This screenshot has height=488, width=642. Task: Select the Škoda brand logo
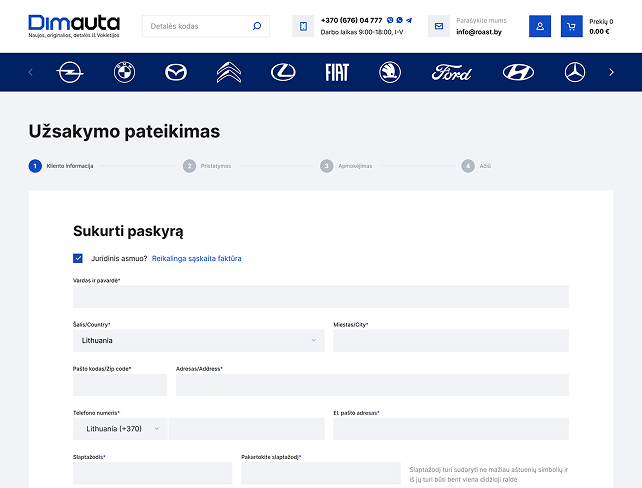click(x=390, y=72)
